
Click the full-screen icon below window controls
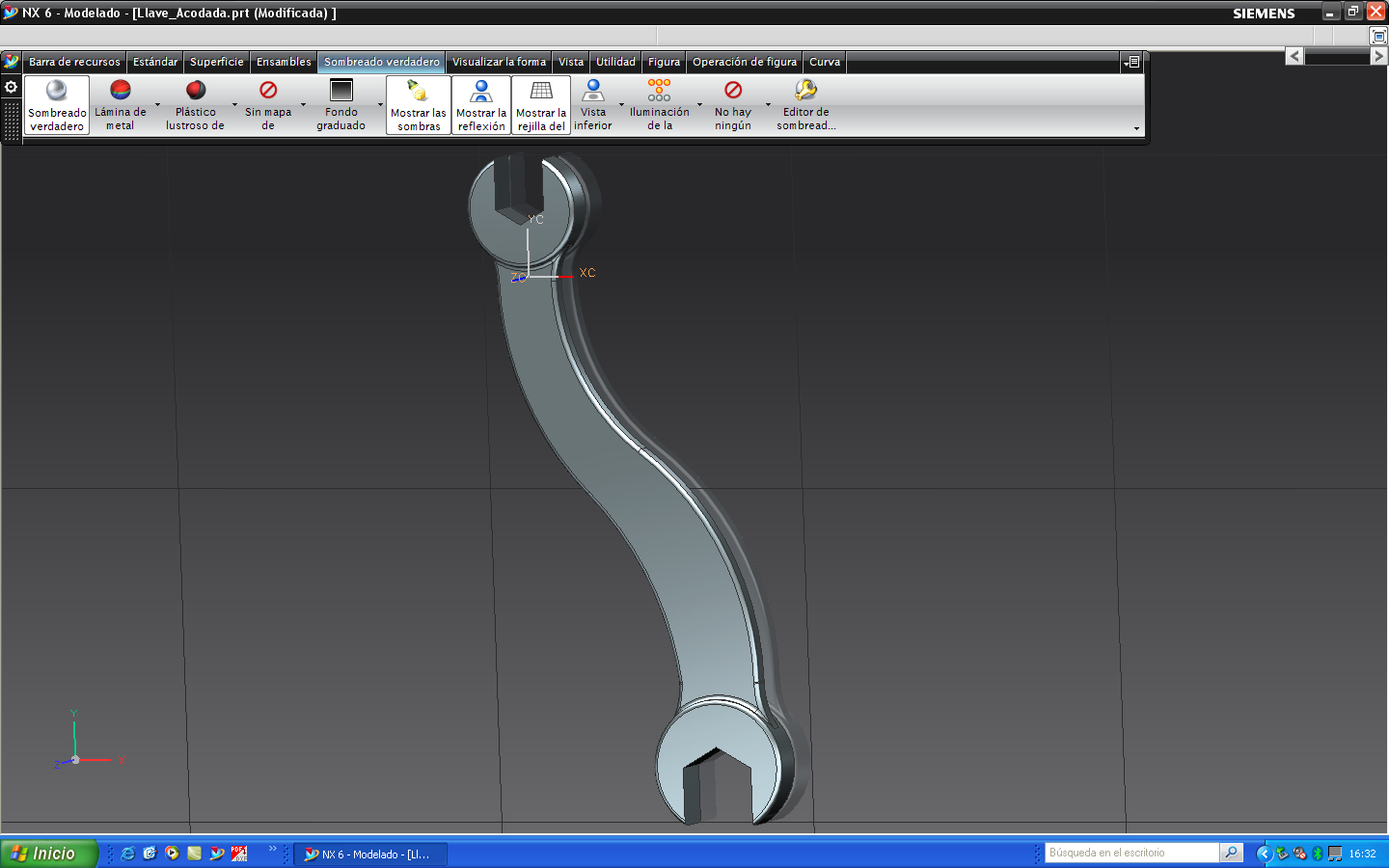click(x=1378, y=36)
